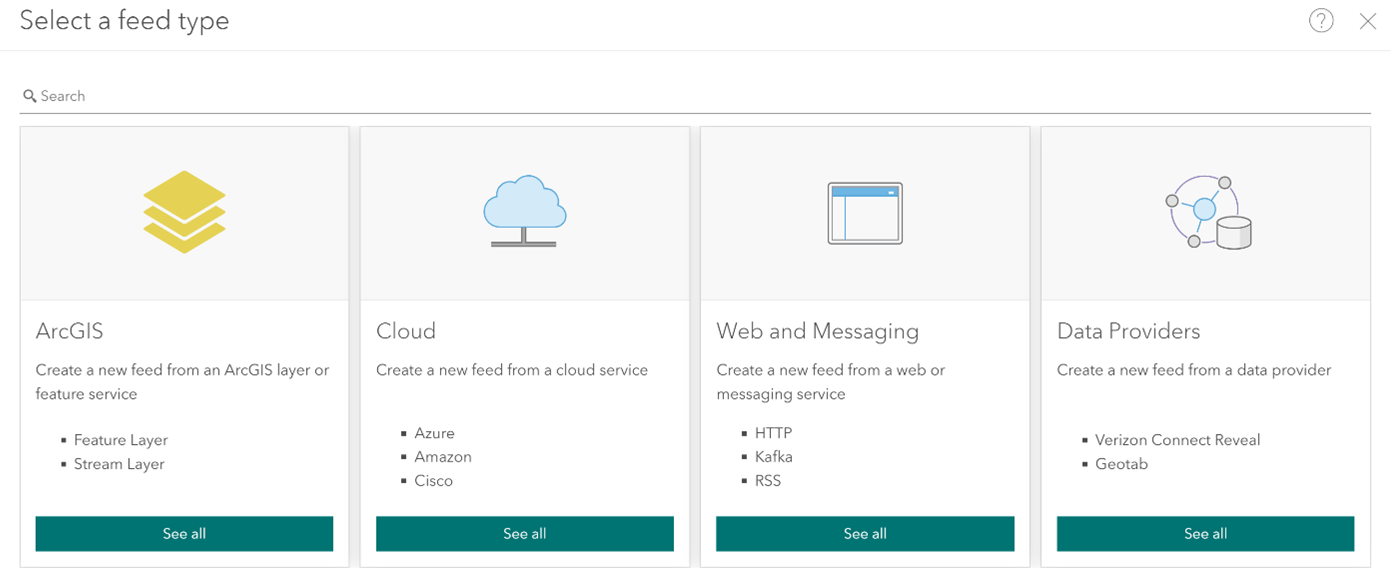
Task: Click the Web and Messaging window icon
Action: point(865,213)
